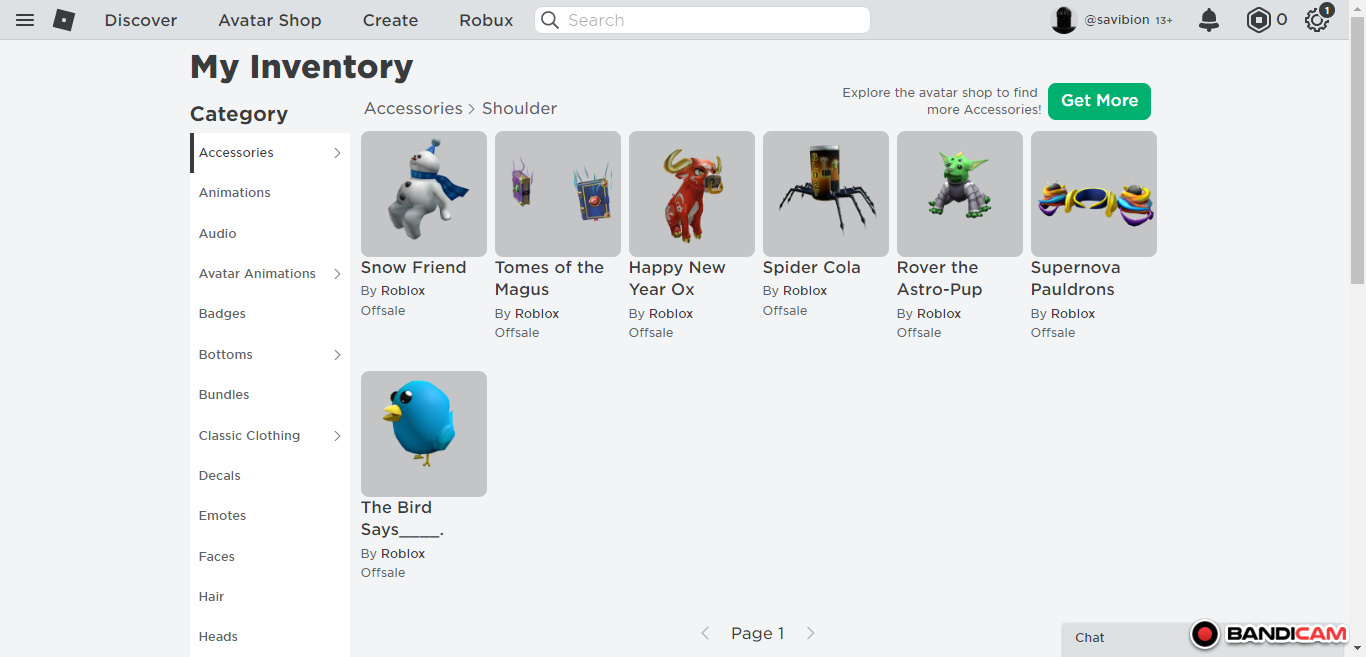Image resolution: width=1366 pixels, height=657 pixels.
Task: Click into the Search field
Action: [712, 20]
